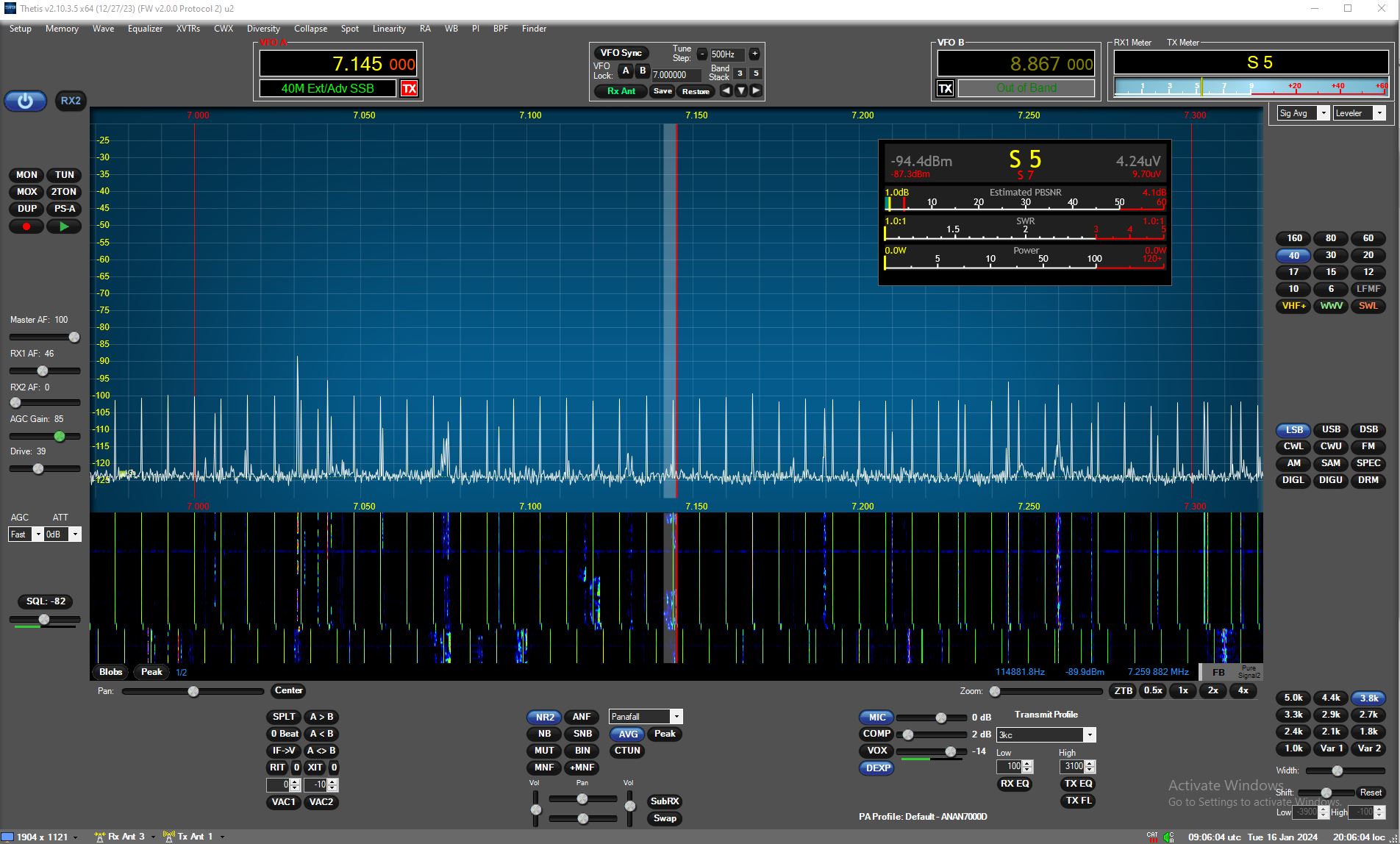This screenshot has height=844, width=1400.
Task: Start recording with the red record button
Action: point(26,226)
